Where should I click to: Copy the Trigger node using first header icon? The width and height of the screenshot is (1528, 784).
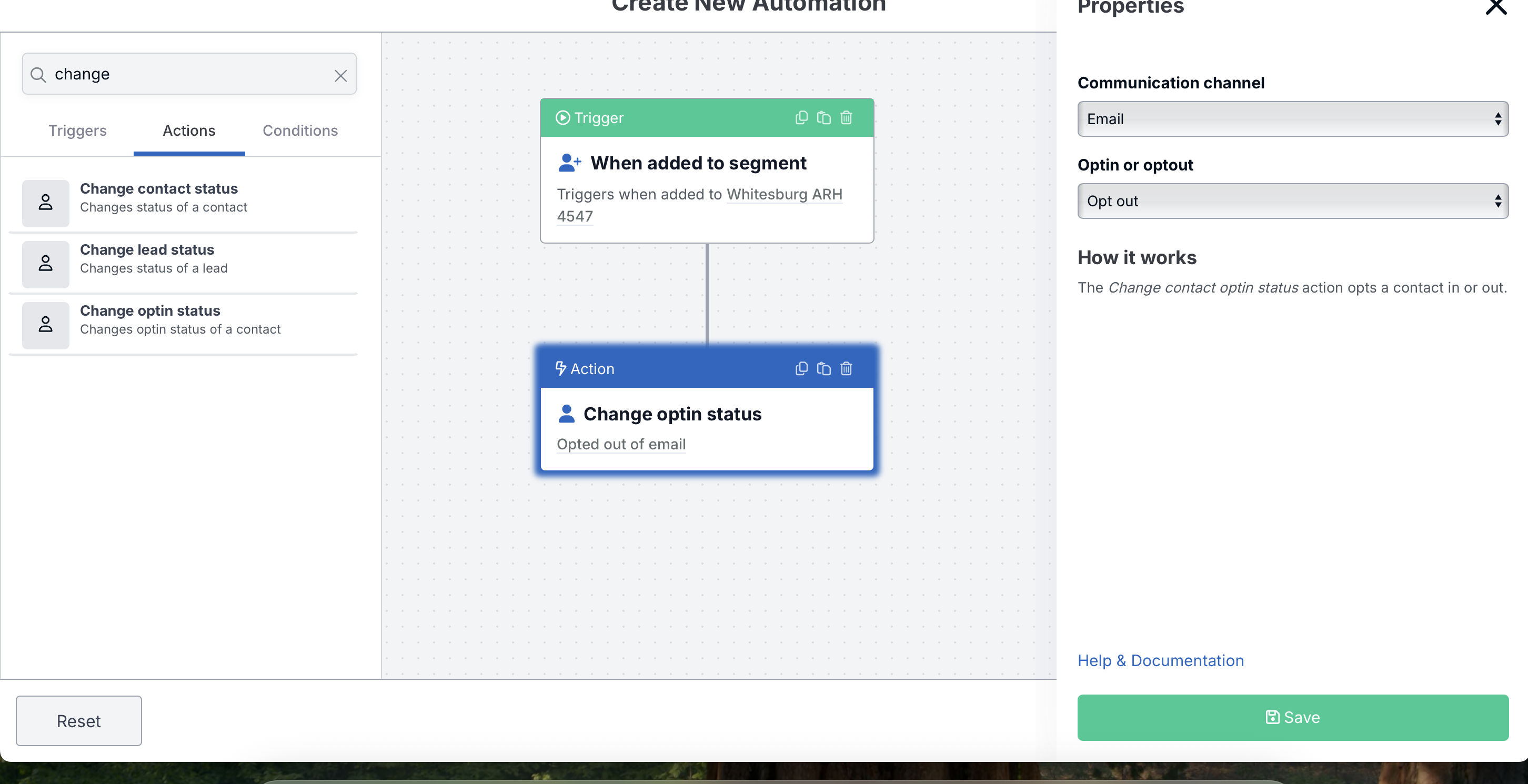pyautogui.click(x=801, y=117)
